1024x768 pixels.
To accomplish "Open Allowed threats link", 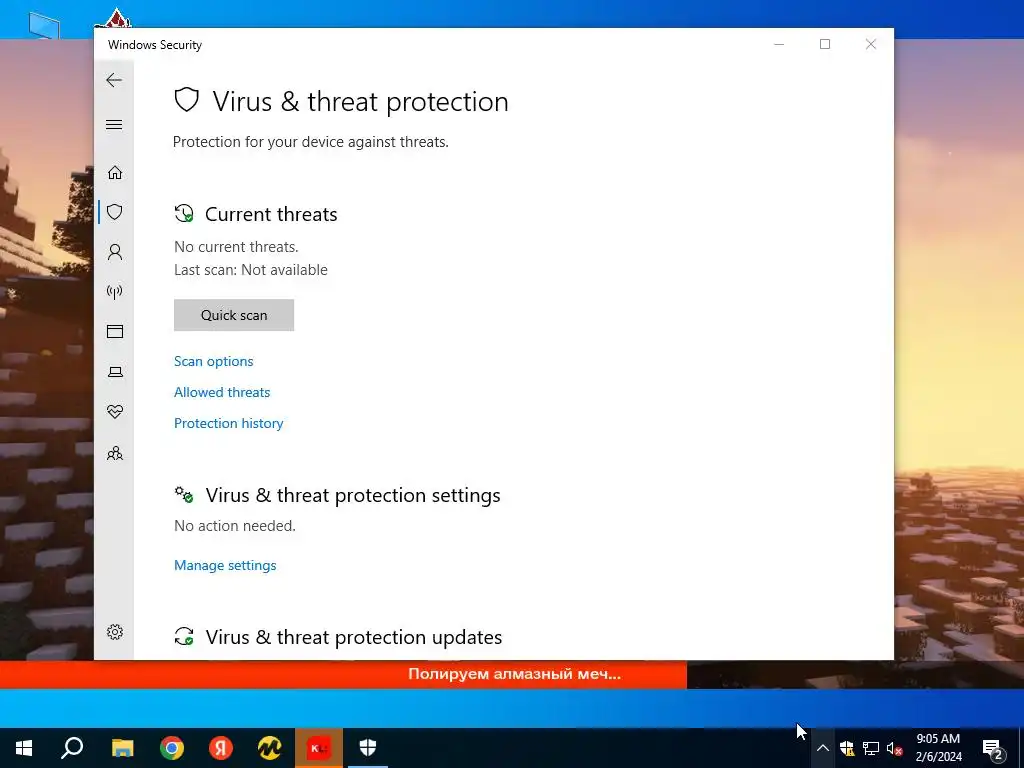I will click(222, 392).
